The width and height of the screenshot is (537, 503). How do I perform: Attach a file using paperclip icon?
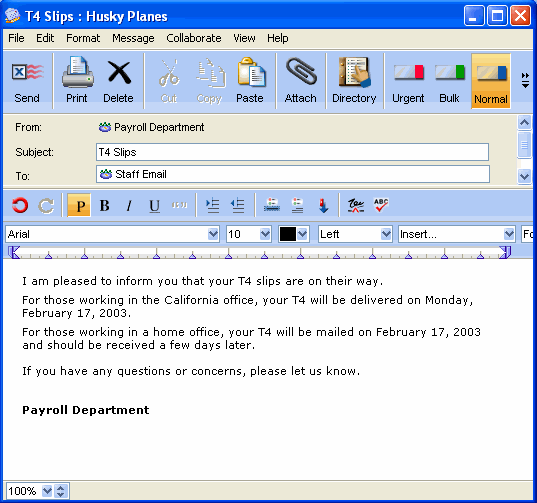301,81
